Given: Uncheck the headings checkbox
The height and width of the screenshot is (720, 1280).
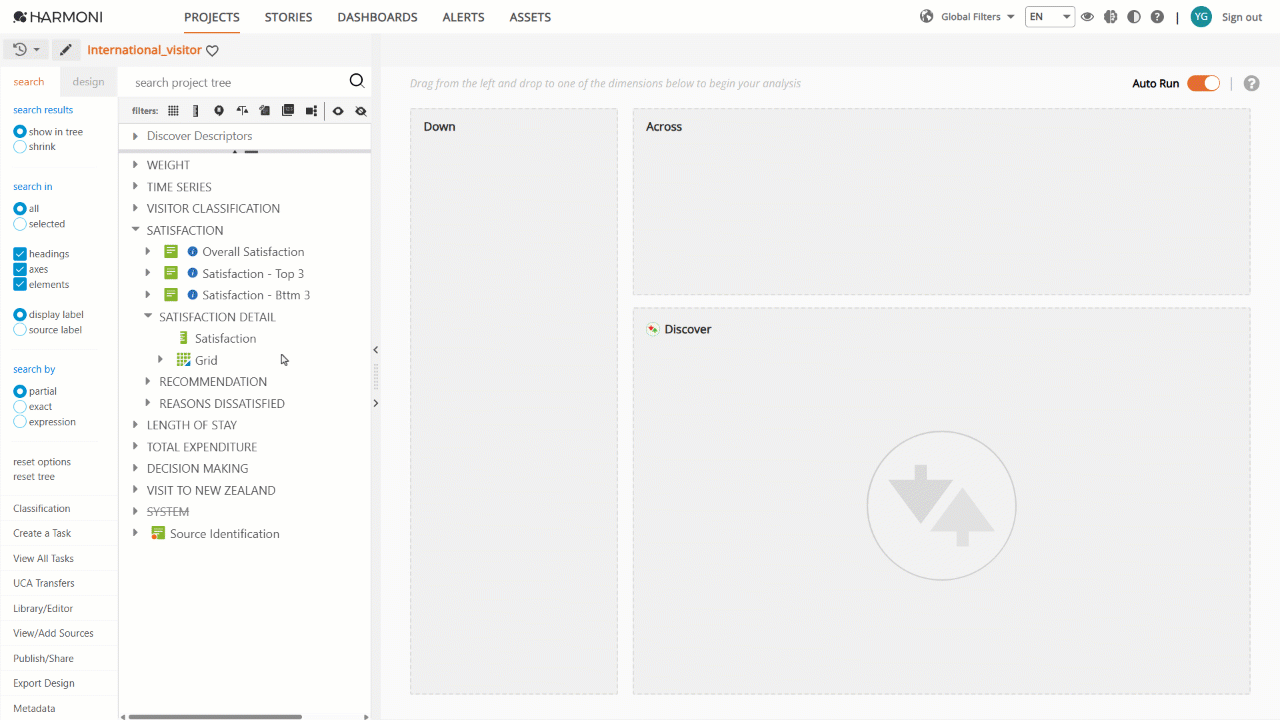Looking at the screenshot, I should pos(20,254).
